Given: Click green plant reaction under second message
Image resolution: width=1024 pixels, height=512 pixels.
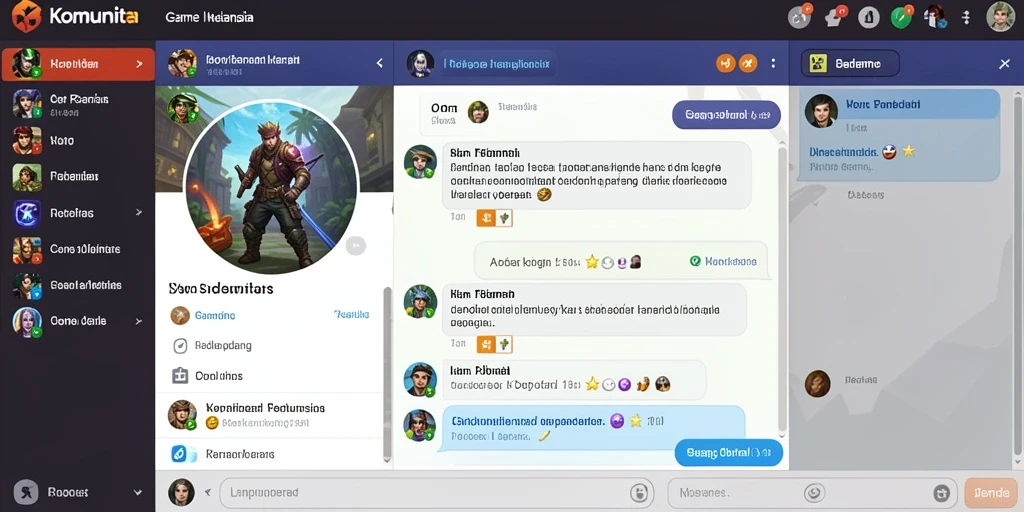Looking at the screenshot, I should pyautogui.click(x=504, y=344).
